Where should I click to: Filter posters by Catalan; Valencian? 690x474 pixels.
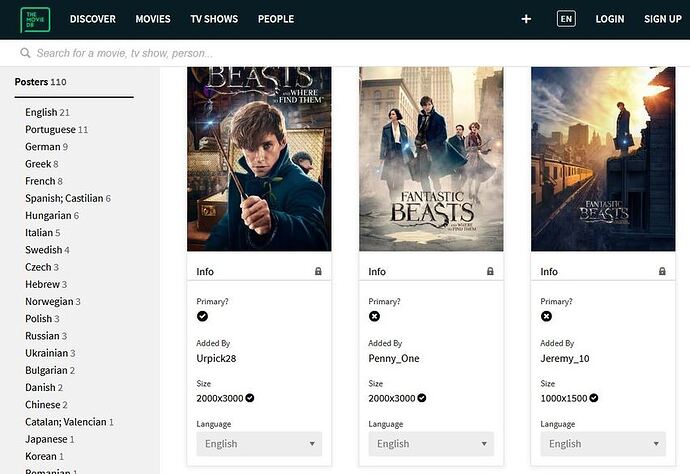70,422
